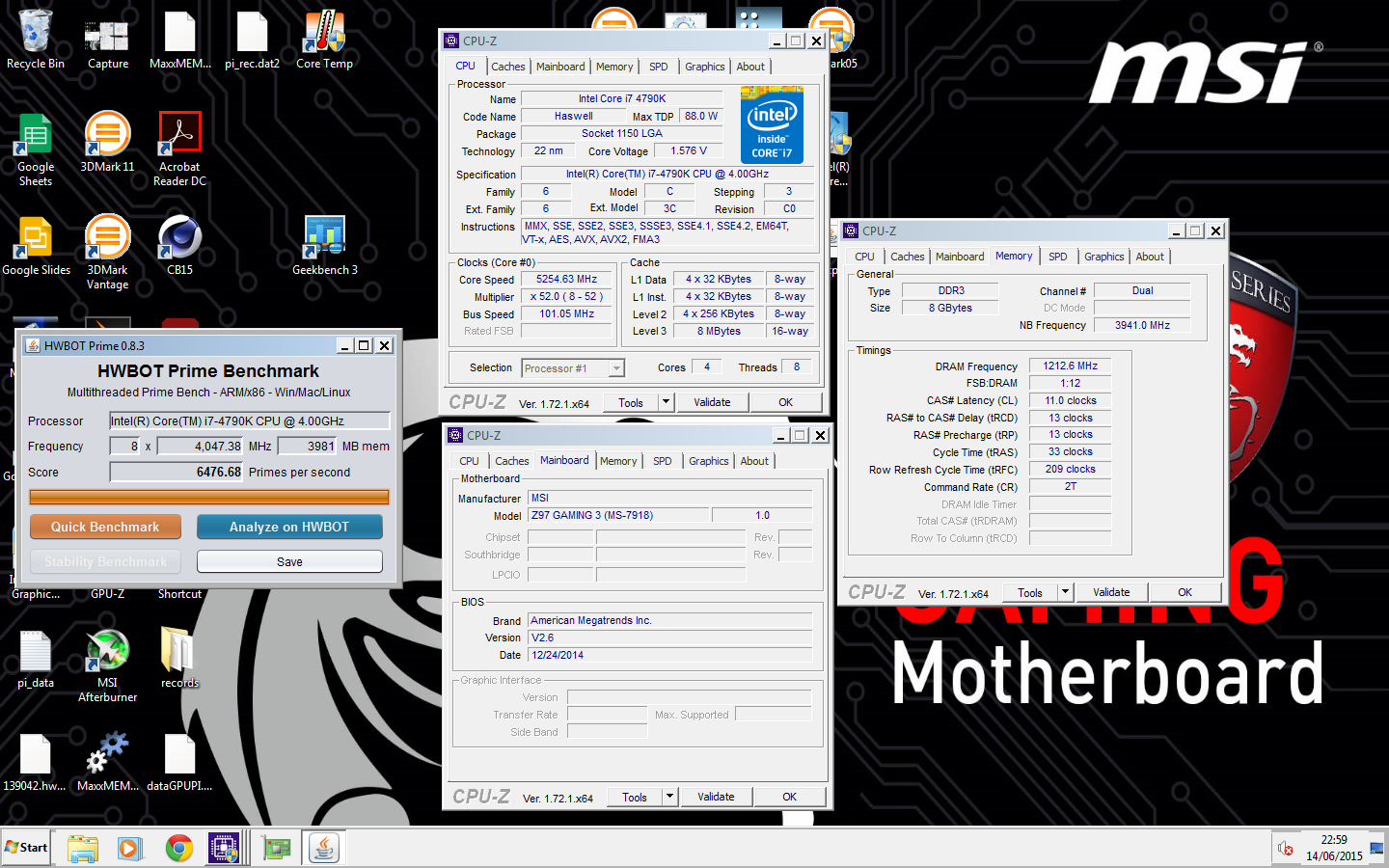Switch to CPU-Z taskbar icon
This screenshot has width=1389, height=868.
tap(224, 849)
